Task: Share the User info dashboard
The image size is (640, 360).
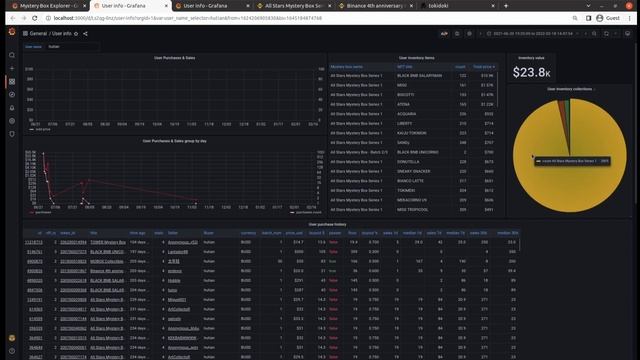Action: tap(85, 33)
